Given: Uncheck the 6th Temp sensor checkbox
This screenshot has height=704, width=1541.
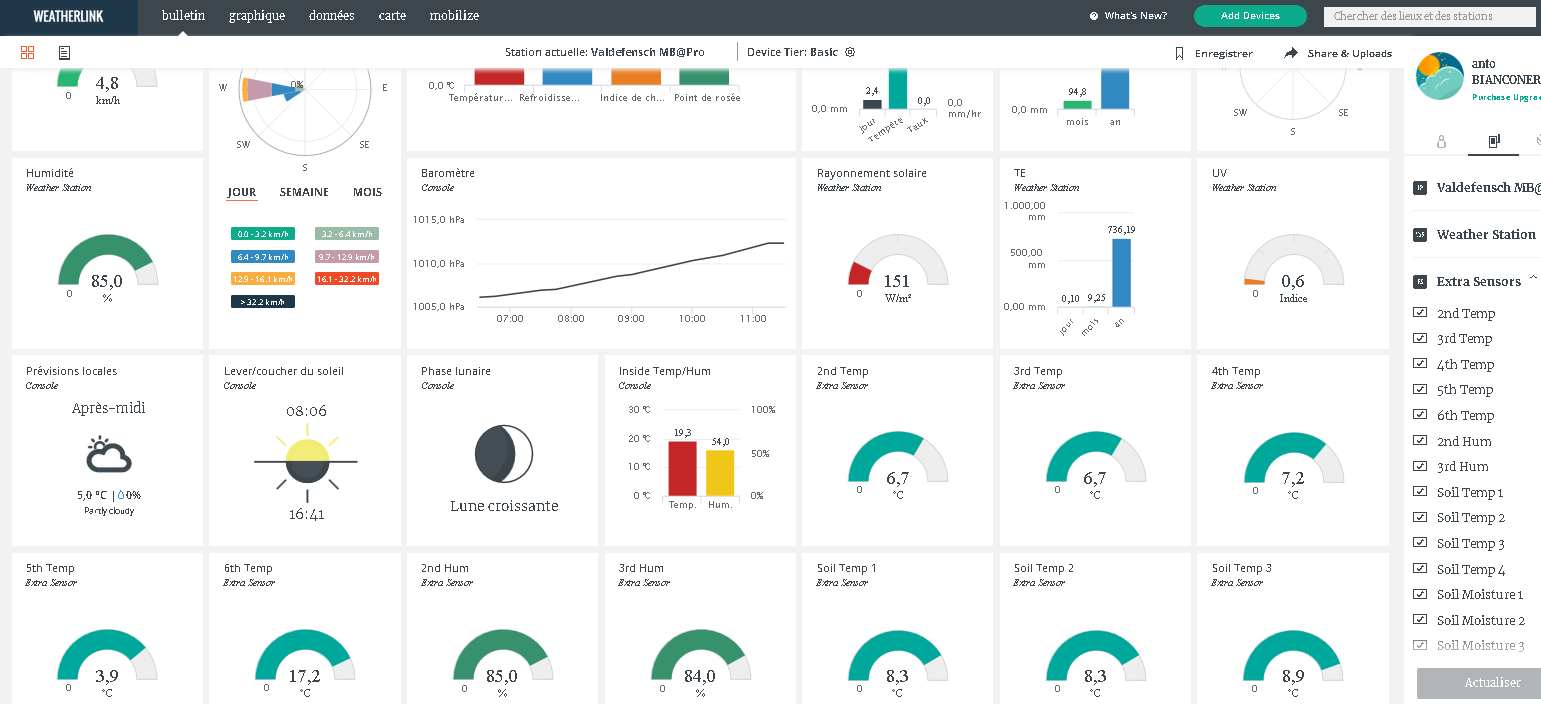Looking at the screenshot, I should point(1420,415).
